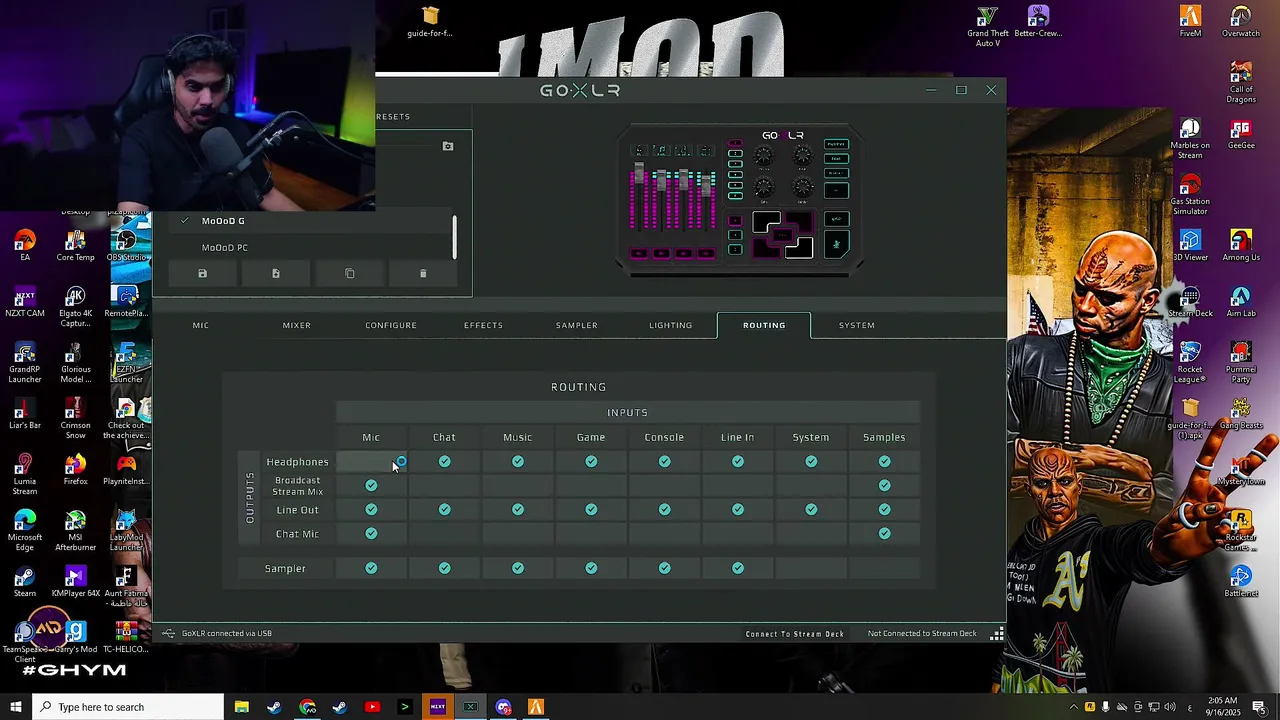
Task: Click the volume icon in system tray
Action: point(1169,707)
